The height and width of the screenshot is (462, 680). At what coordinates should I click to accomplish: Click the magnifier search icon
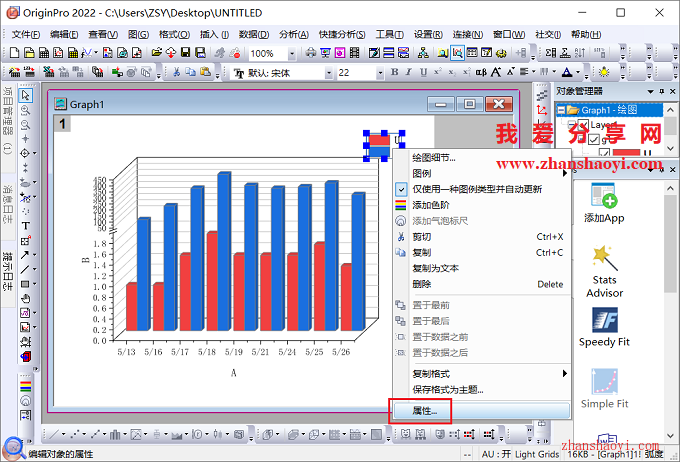[x=14, y=448]
